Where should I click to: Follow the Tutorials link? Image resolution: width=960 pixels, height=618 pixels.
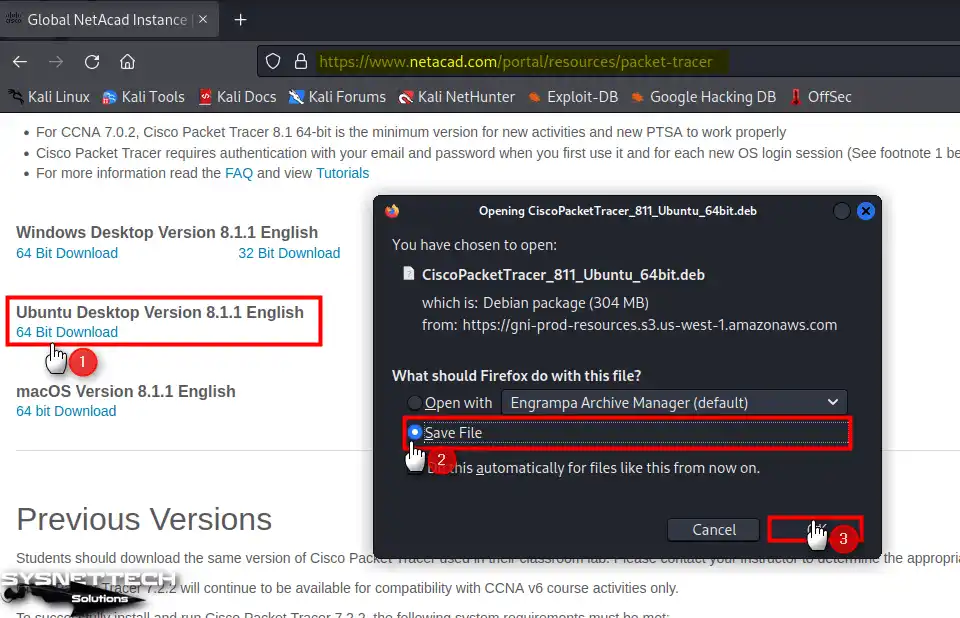click(x=342, y=173)
